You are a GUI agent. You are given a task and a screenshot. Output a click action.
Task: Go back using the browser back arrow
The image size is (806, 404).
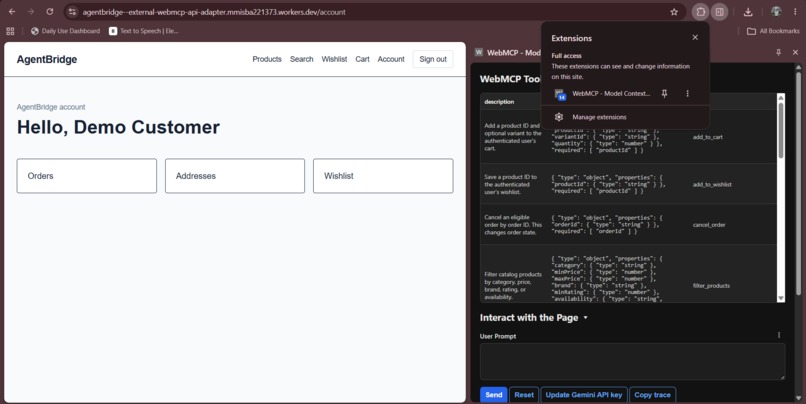[x=12, y=12]
